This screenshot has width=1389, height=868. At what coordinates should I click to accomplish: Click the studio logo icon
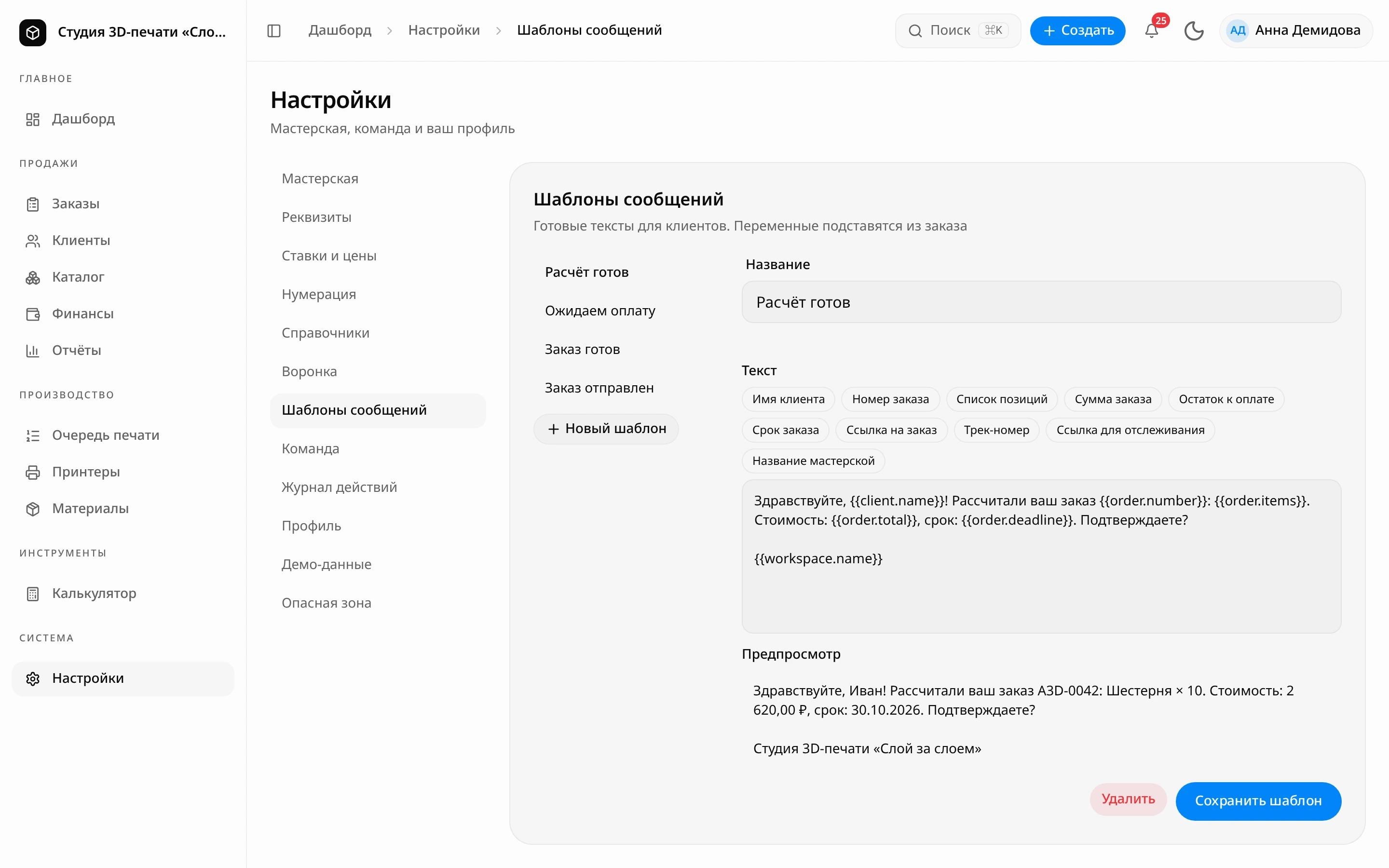33,32
